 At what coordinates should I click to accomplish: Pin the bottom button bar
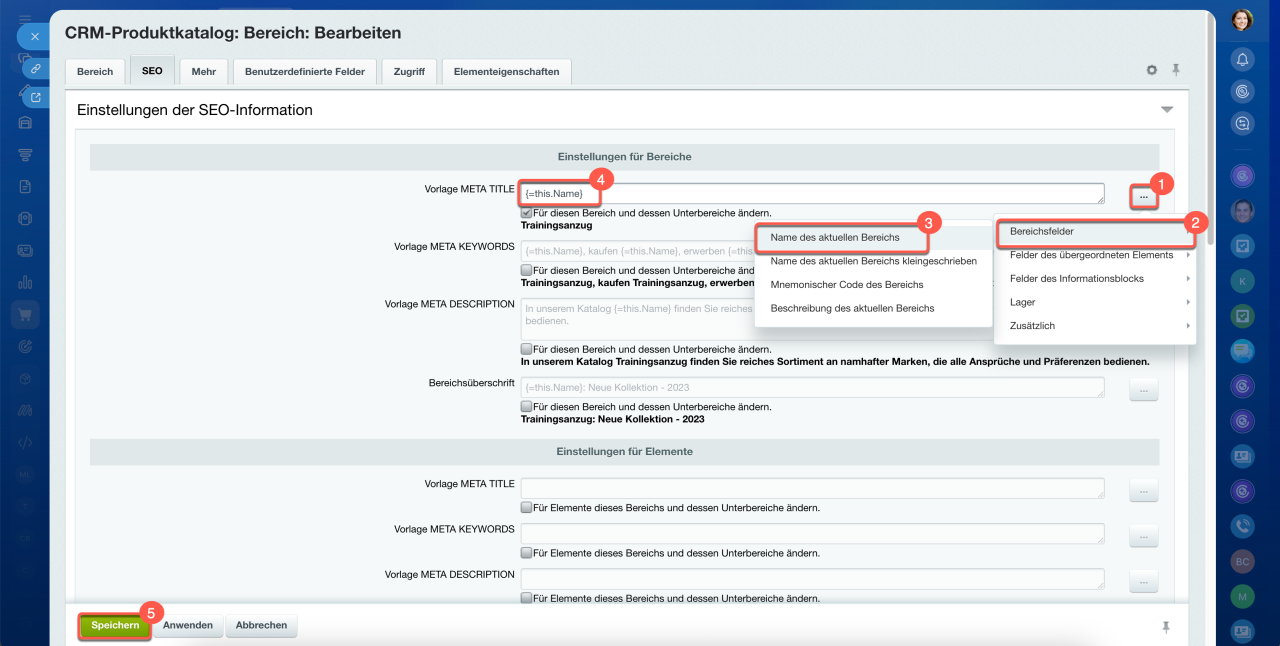[1165, 627]
